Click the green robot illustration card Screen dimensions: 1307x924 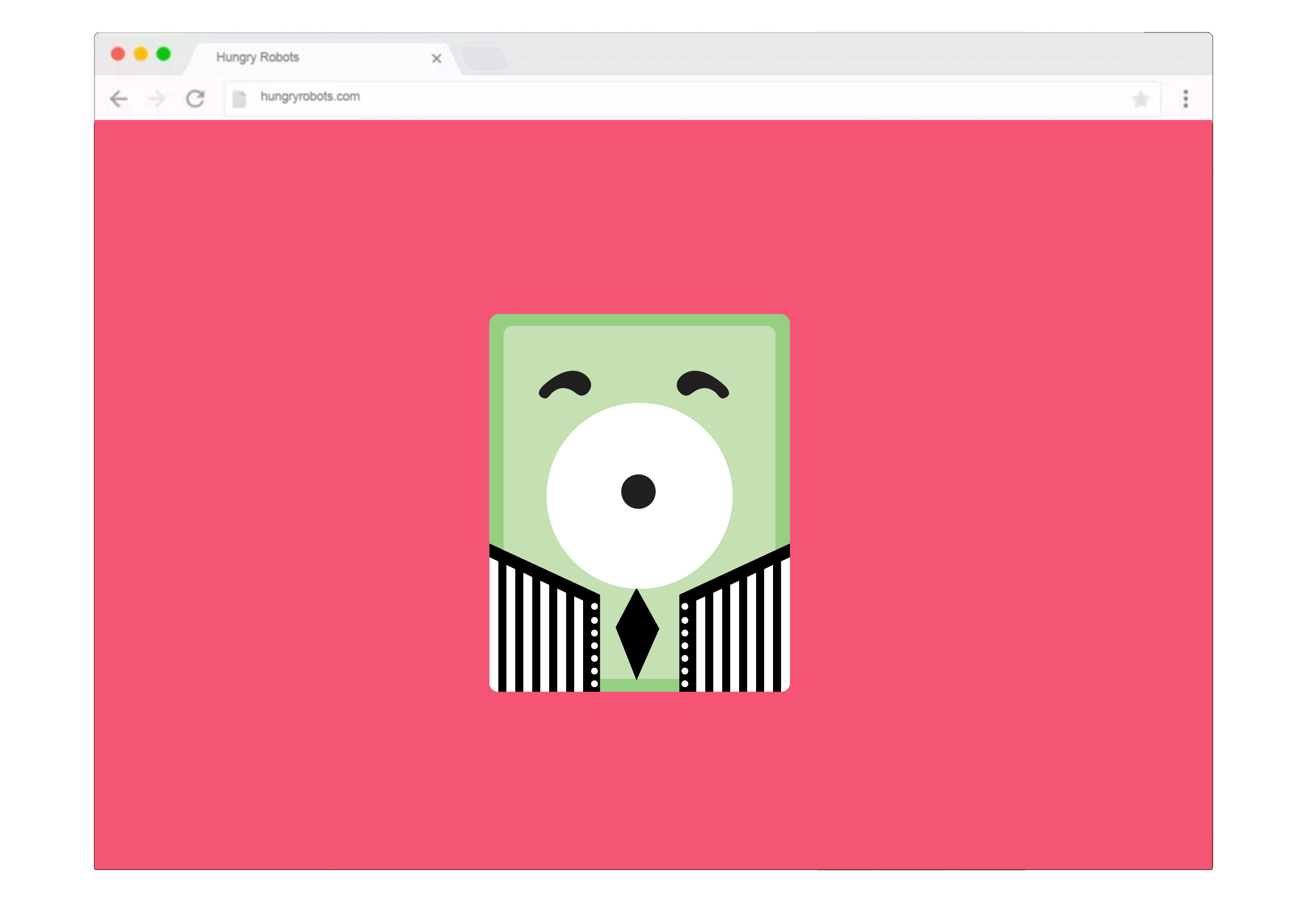tap(639, 503)
